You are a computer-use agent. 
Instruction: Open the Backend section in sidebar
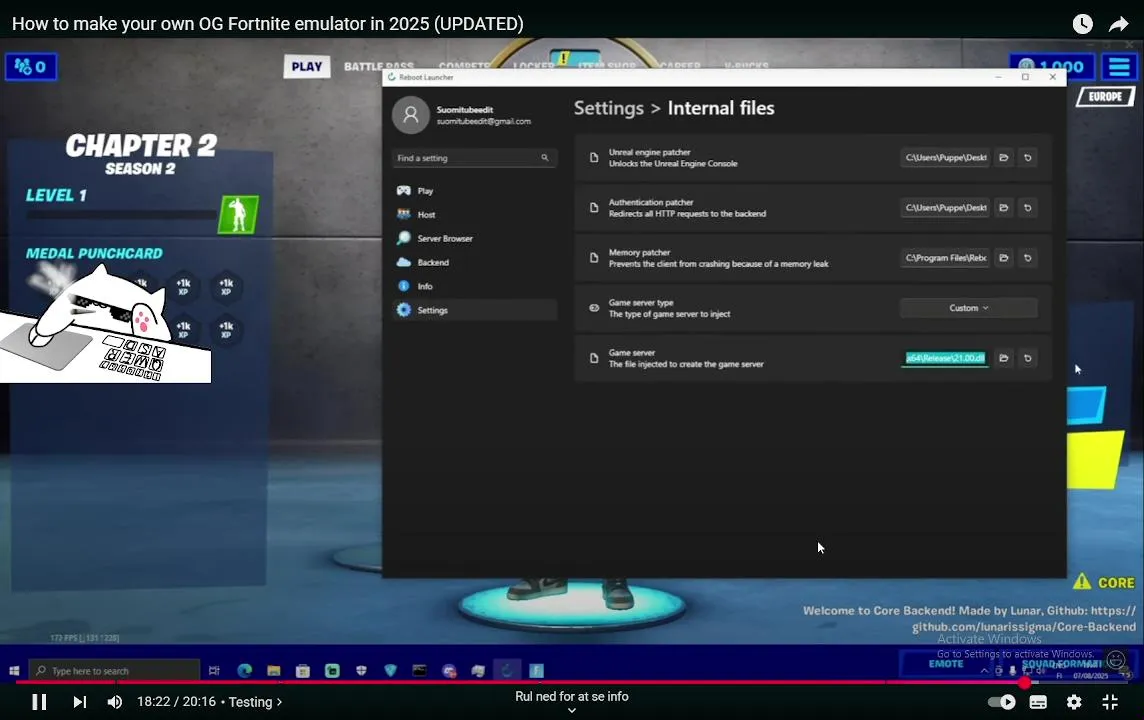tap(474, 263)
